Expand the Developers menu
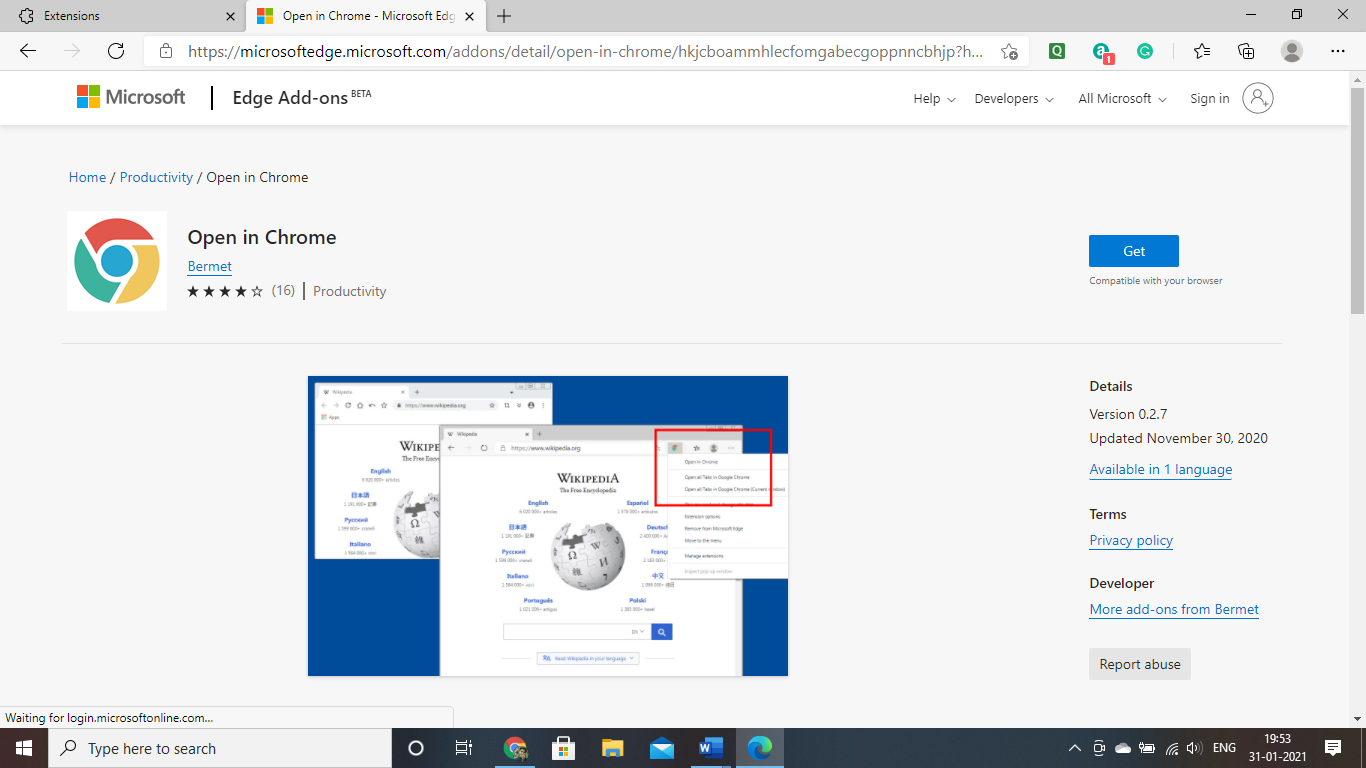Screen dimensions: 1366x768 tap(1013, 98)
